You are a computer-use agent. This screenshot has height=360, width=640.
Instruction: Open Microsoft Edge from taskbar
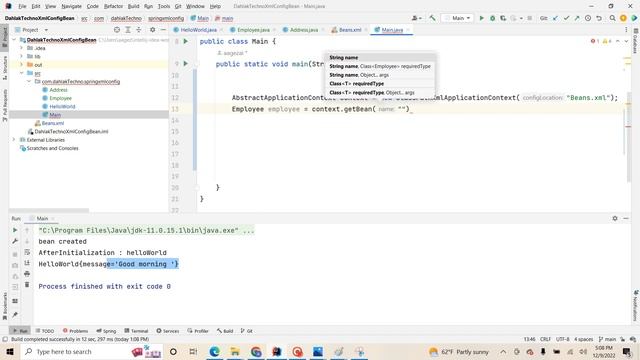[x=214, y=351]
